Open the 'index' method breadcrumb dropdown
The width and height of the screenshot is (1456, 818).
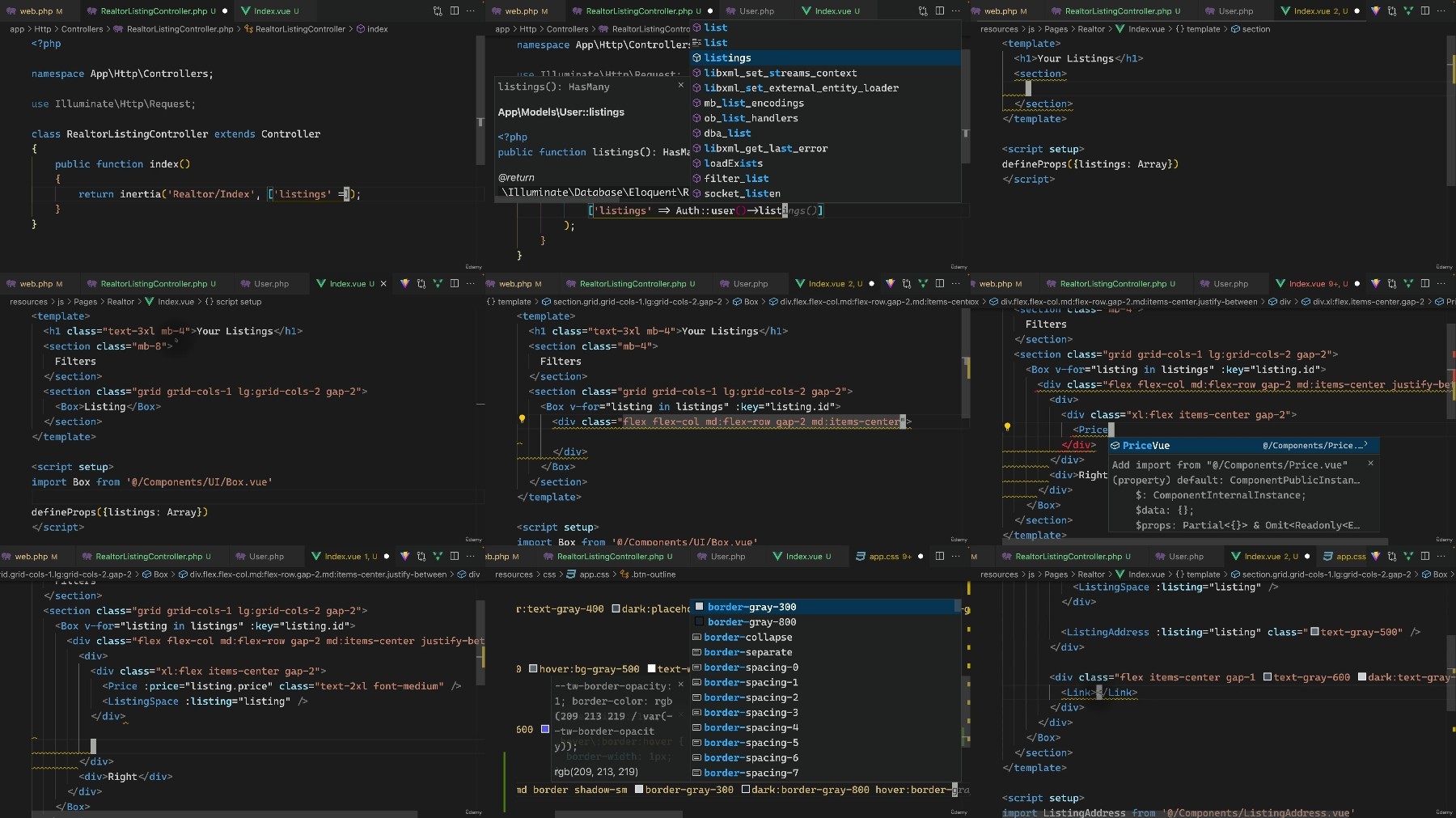click(372, 29)
